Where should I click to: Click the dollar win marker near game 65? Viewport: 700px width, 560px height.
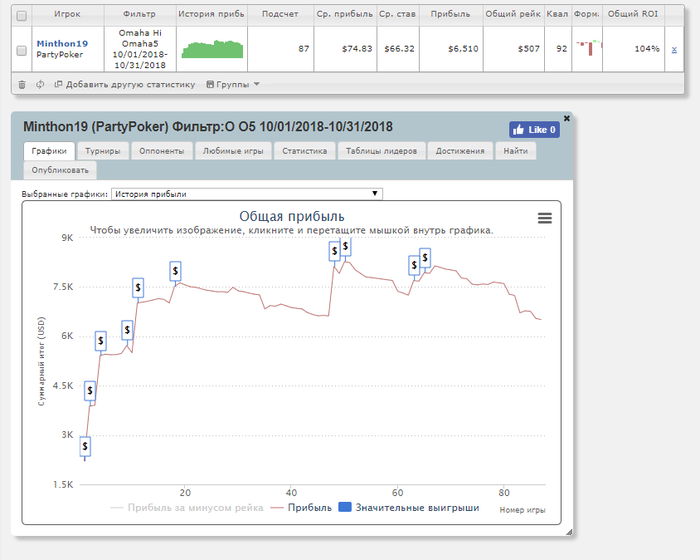[x=425, y=258]
